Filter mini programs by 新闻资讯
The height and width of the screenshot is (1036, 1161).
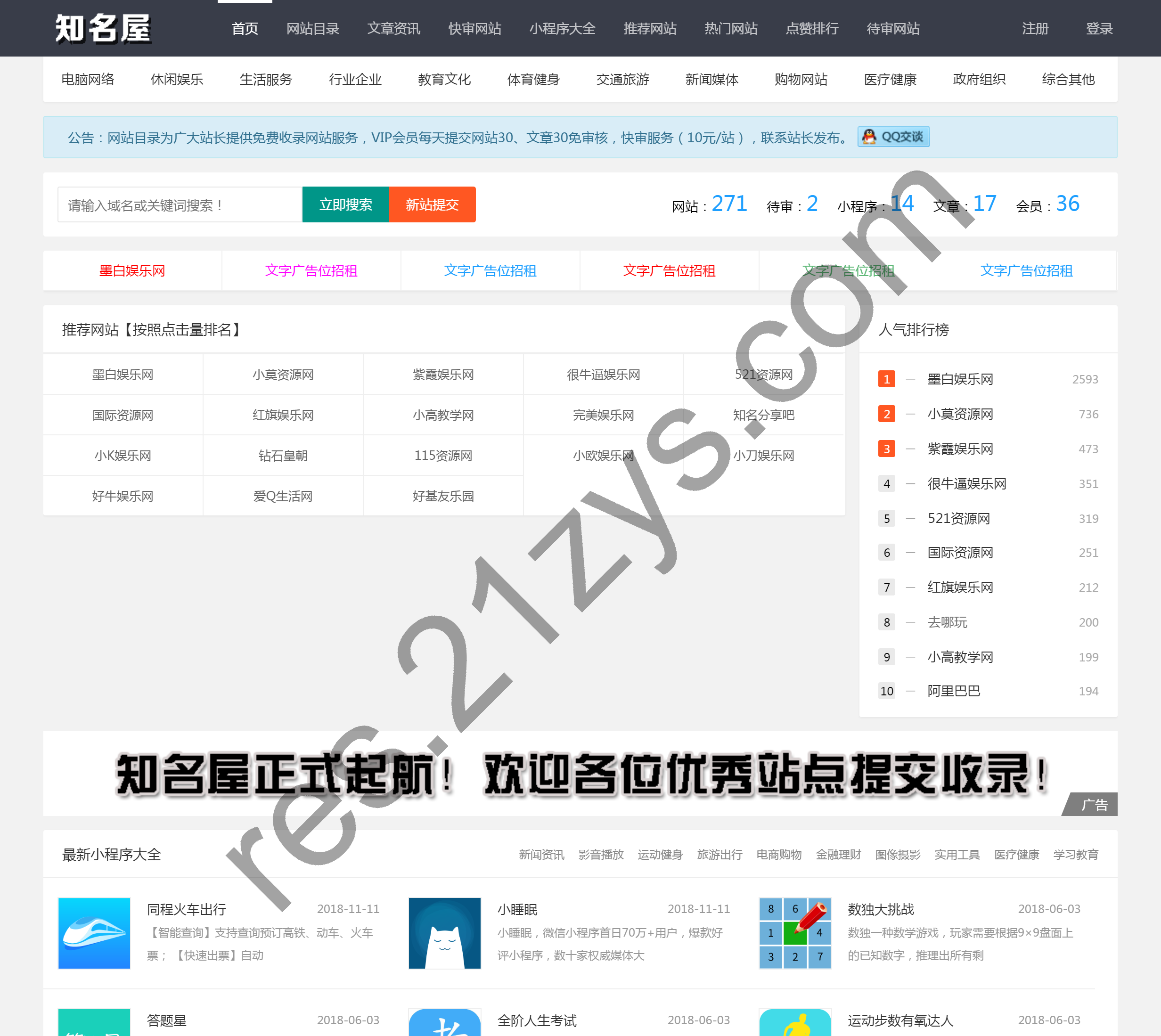541,855
